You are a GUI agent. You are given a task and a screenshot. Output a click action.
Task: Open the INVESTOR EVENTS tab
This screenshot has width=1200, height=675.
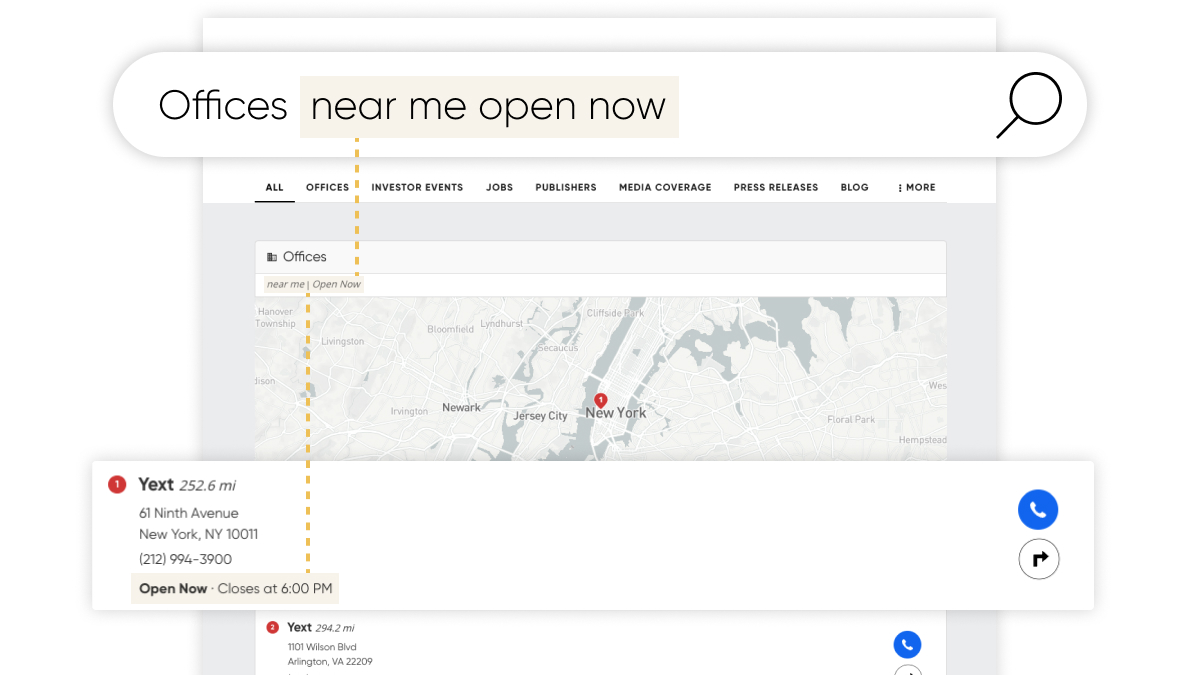417,187
